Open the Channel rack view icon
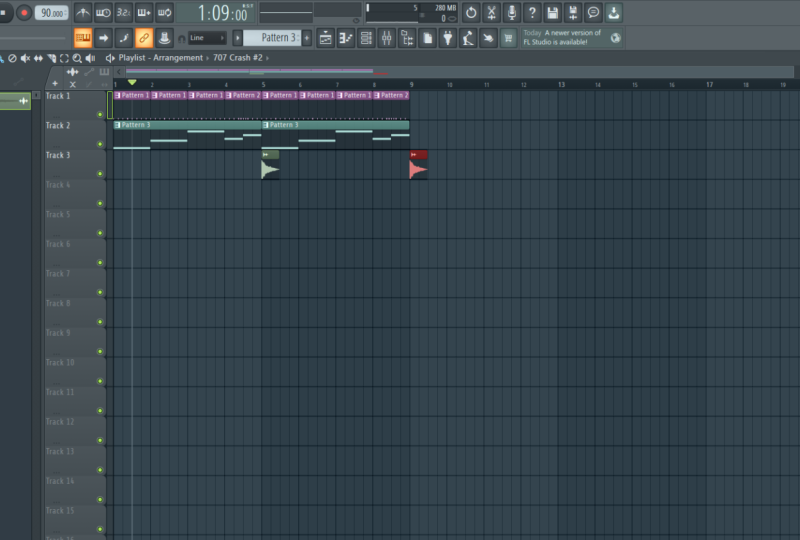Screen dimensions: 800x540 pos(366,38)
